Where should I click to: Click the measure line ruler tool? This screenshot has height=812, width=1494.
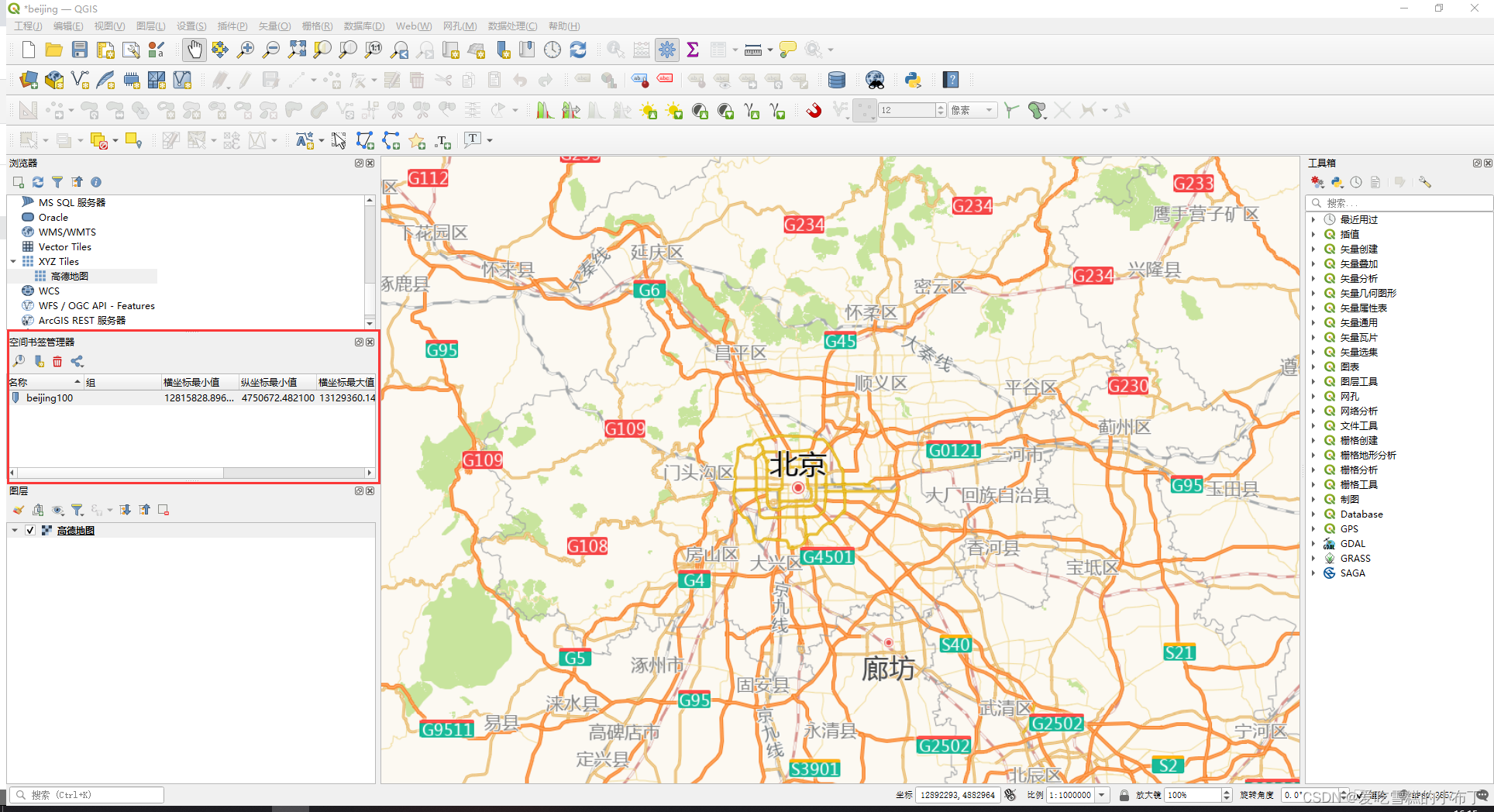coord(753,50)
